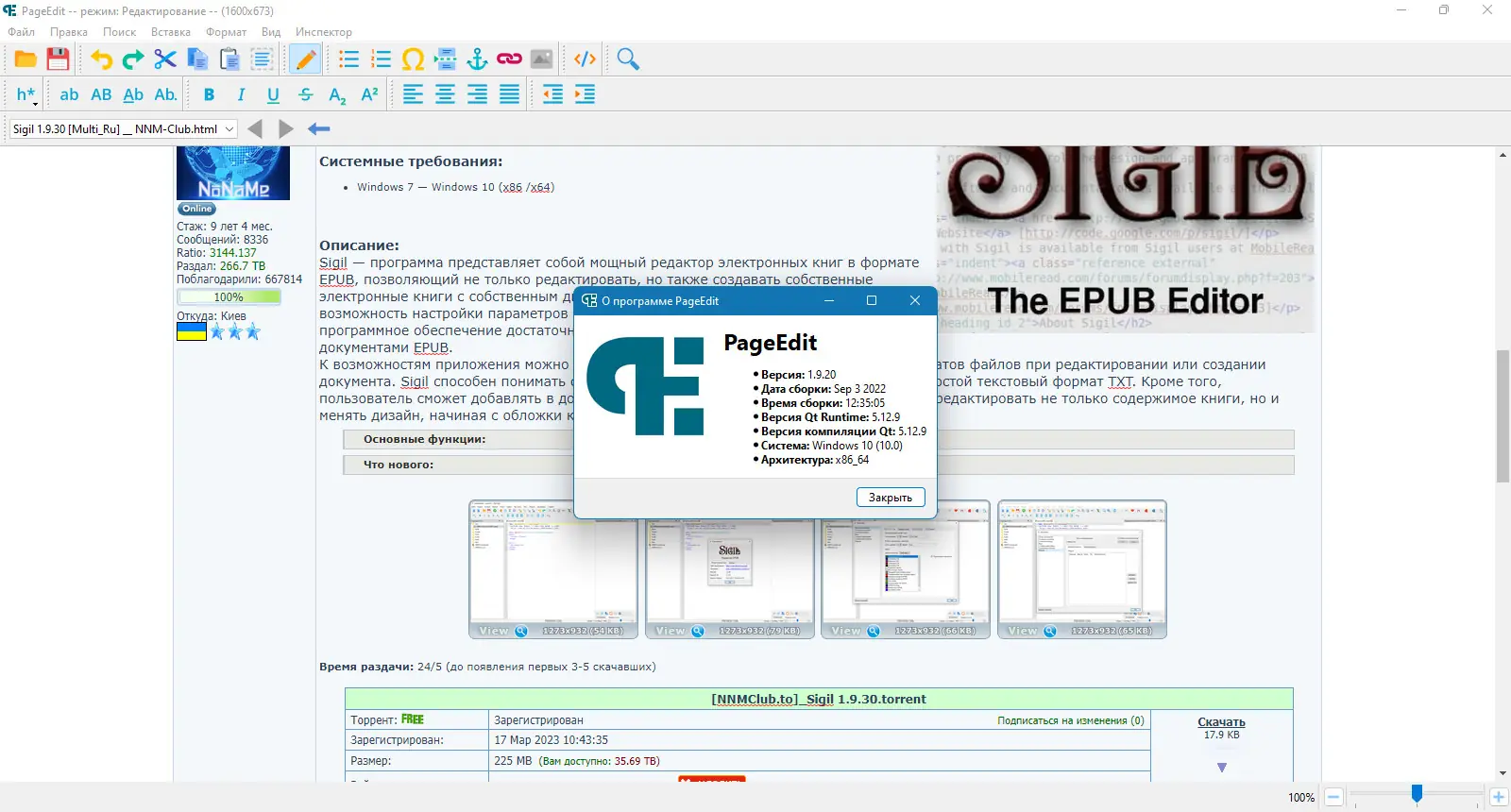1511x812 pixels.
Task: Open the Формат menu
Action: point(227,32)
